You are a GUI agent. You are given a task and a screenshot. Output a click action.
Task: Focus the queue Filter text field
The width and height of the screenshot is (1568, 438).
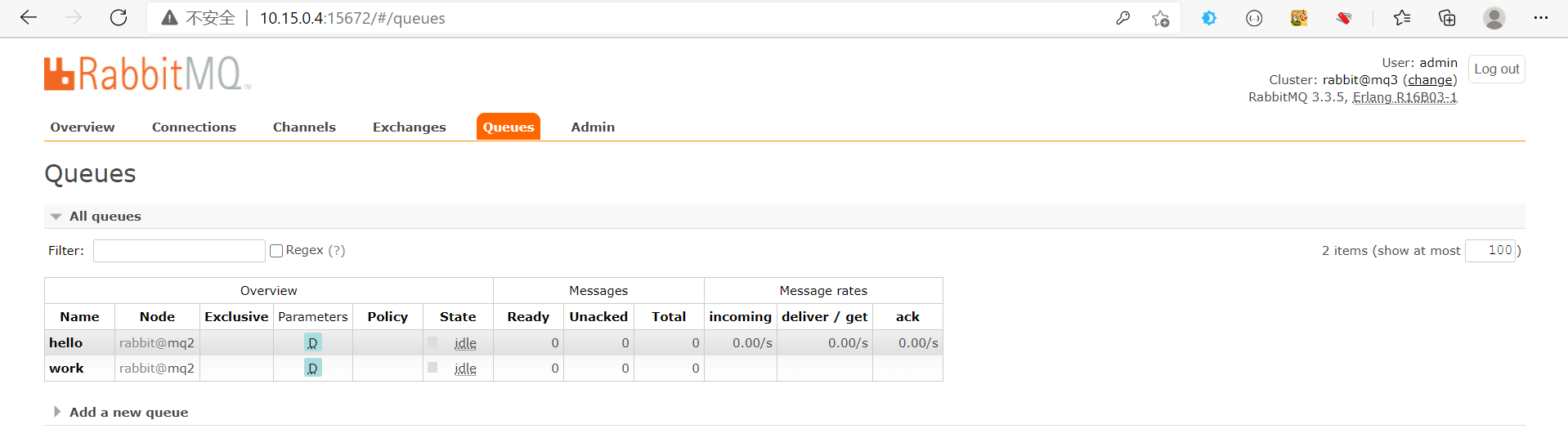click(179, 251)
